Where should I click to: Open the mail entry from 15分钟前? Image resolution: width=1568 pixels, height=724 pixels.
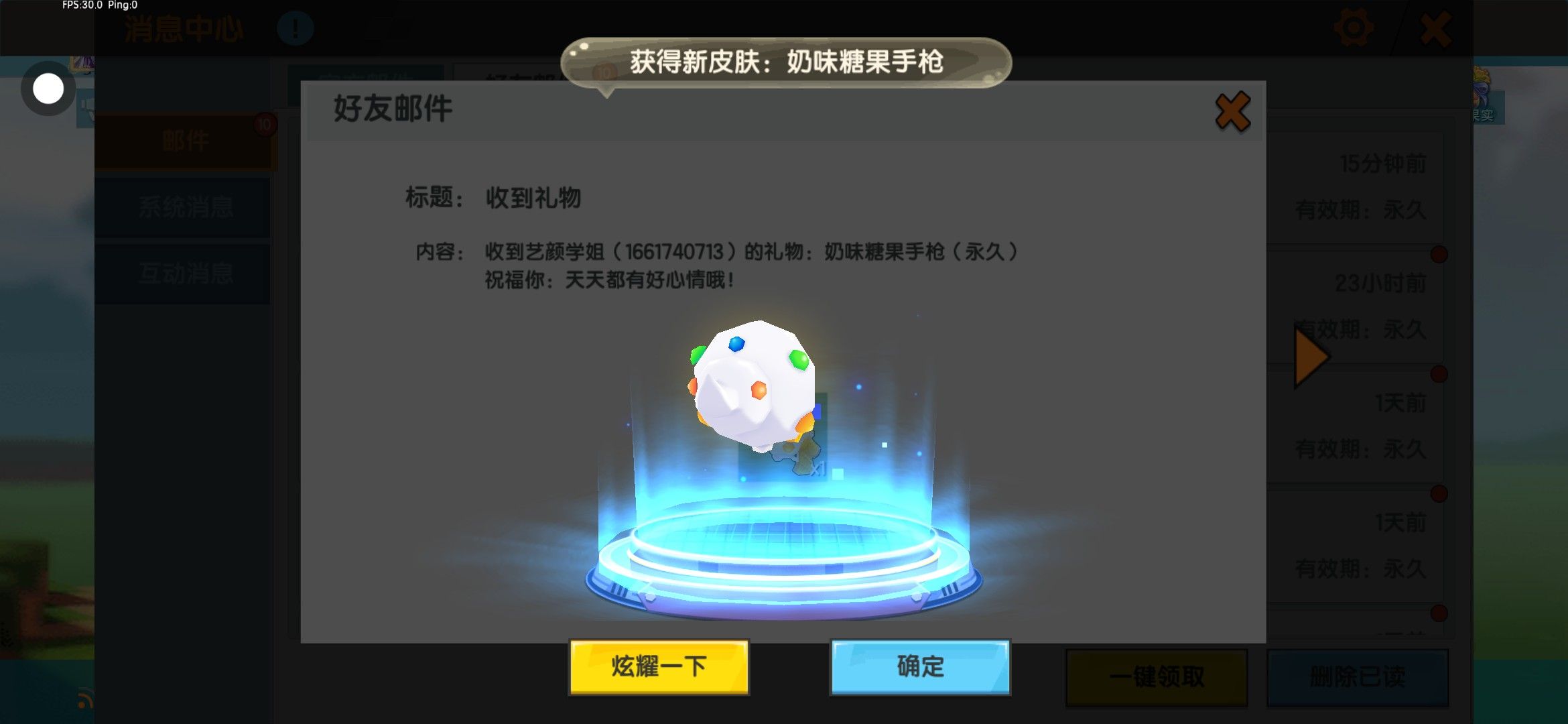[x=1354, y=187]
